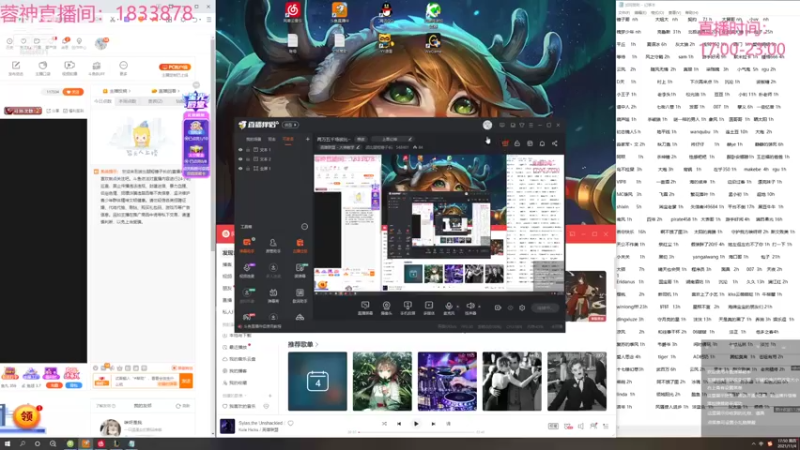Open the red NetEase Music taskbar icon
The image size is (800, 450).
click(x=101, y=444)
